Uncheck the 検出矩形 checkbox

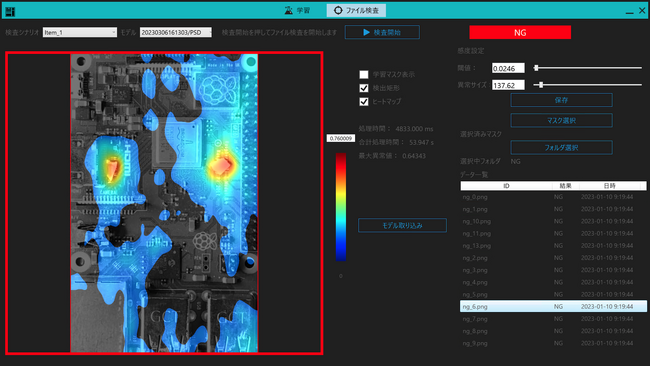pyautogui.click(x=364, y=88)
